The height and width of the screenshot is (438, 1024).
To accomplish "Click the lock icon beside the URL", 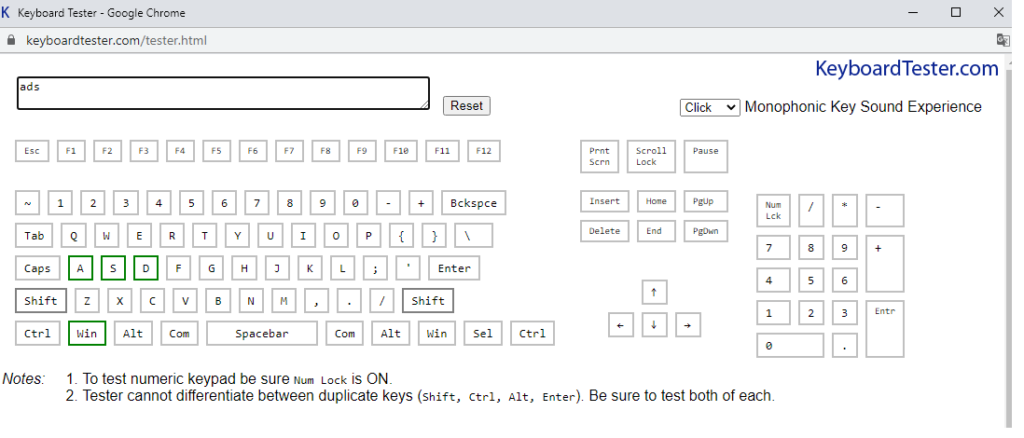I will click(12, 40).
